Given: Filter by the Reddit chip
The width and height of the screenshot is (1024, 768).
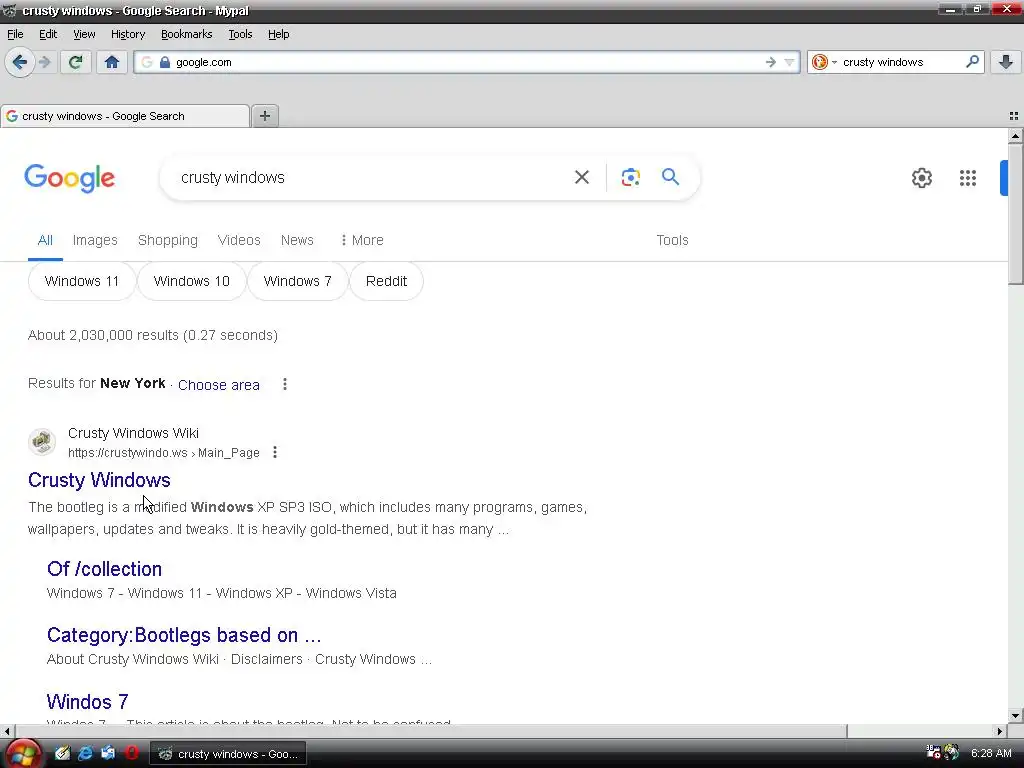Looking at the screenshot, I should [386, 281].
